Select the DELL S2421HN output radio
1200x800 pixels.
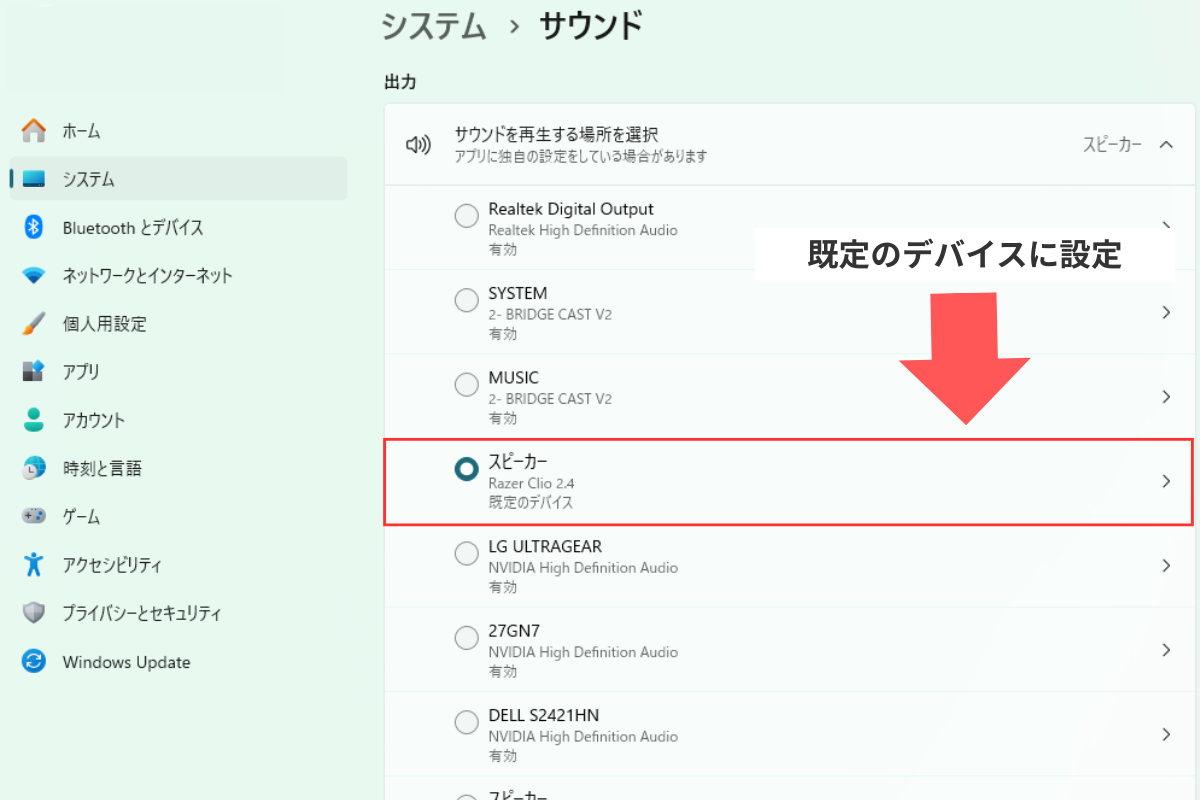coord(466,722)
